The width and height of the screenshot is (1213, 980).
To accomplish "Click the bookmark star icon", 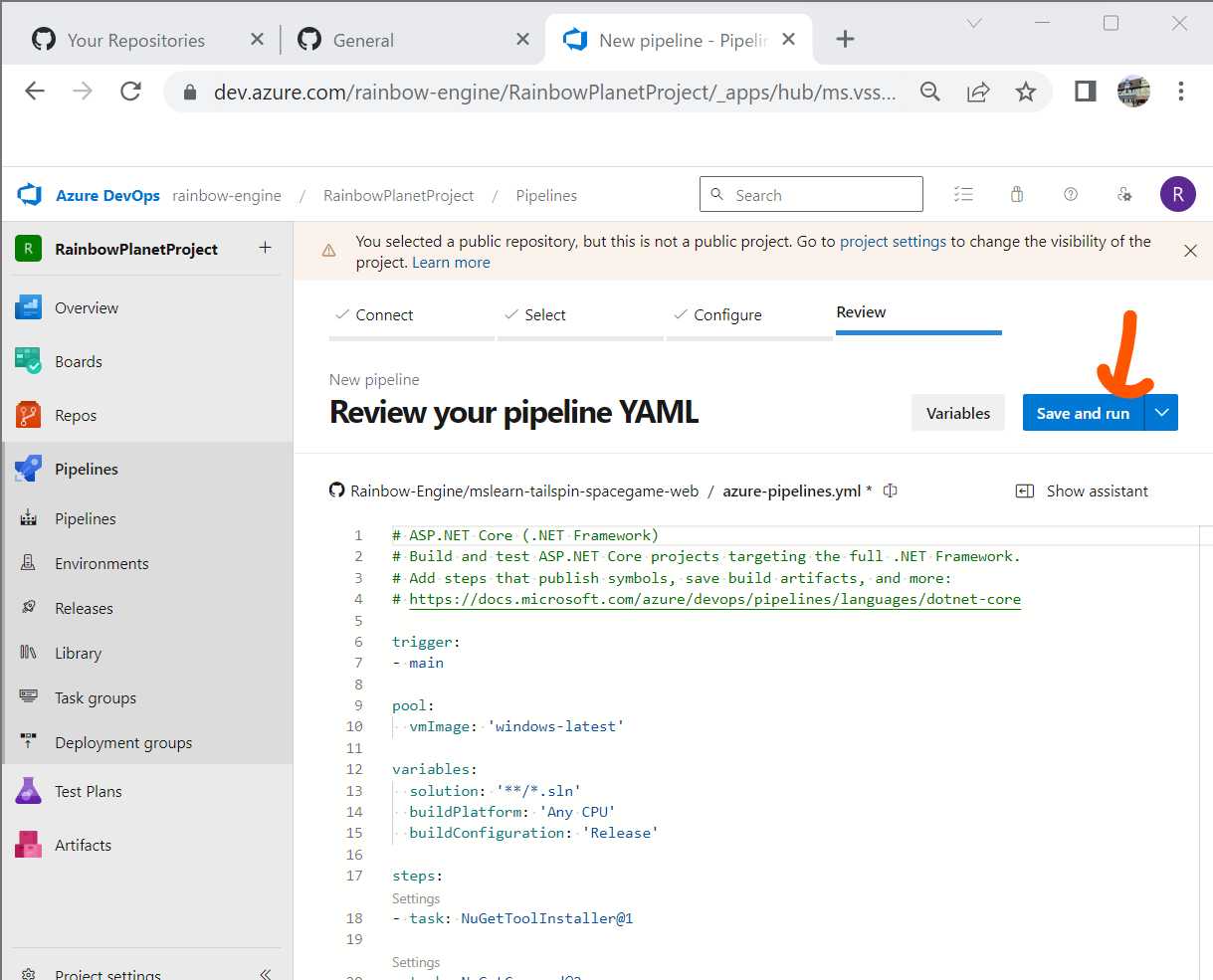I will pyautogui.click(x=1026, y=92).
